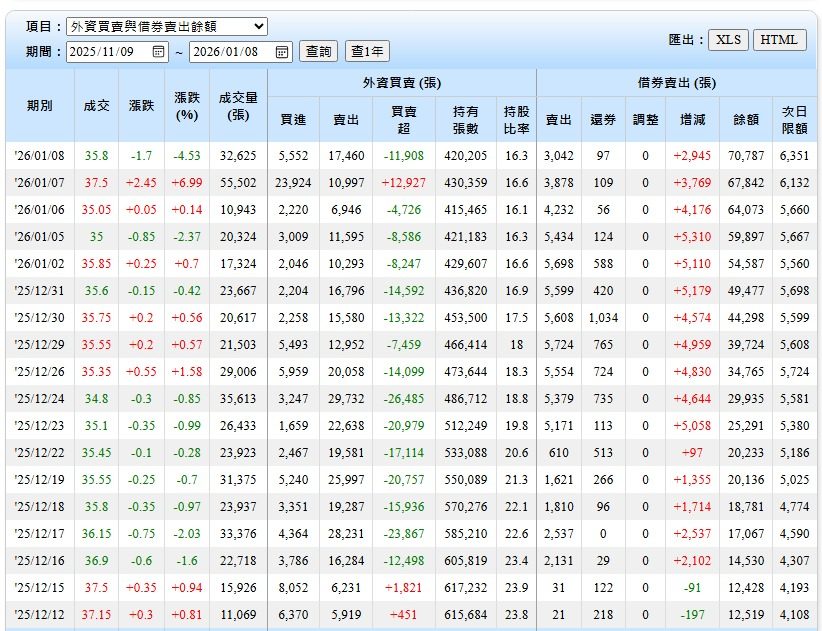
Task: Select the date cell '25/12/31
Action: pos(39,291)
